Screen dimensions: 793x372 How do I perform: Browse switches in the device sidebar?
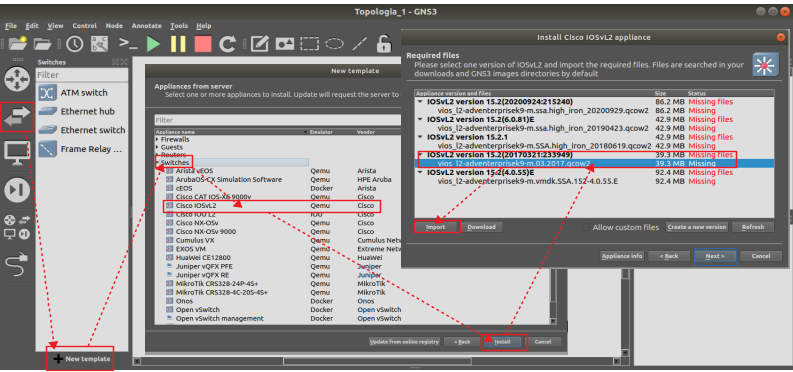coord(17,117)
